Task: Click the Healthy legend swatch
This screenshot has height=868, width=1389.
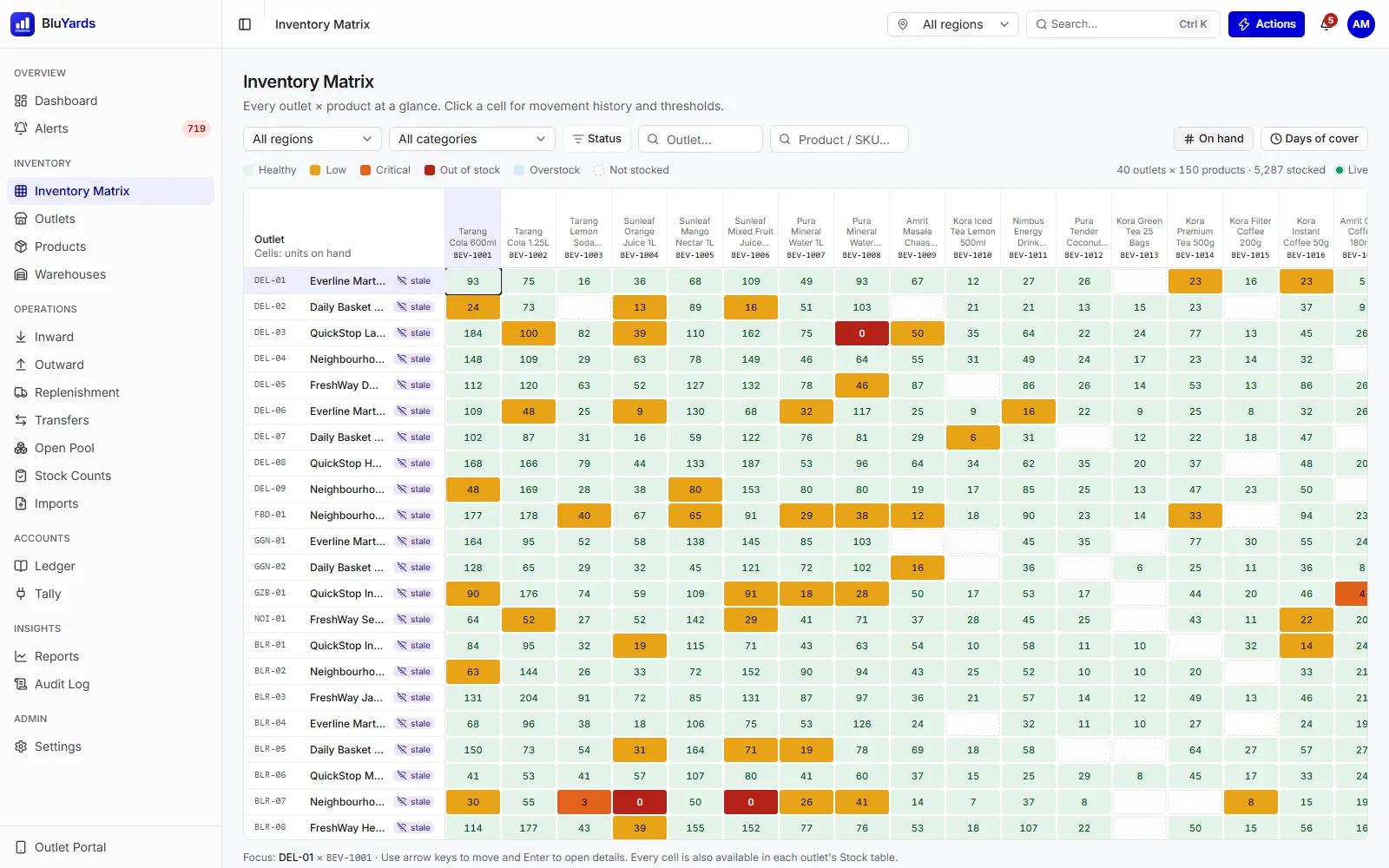Action: [x=249, y=170]
